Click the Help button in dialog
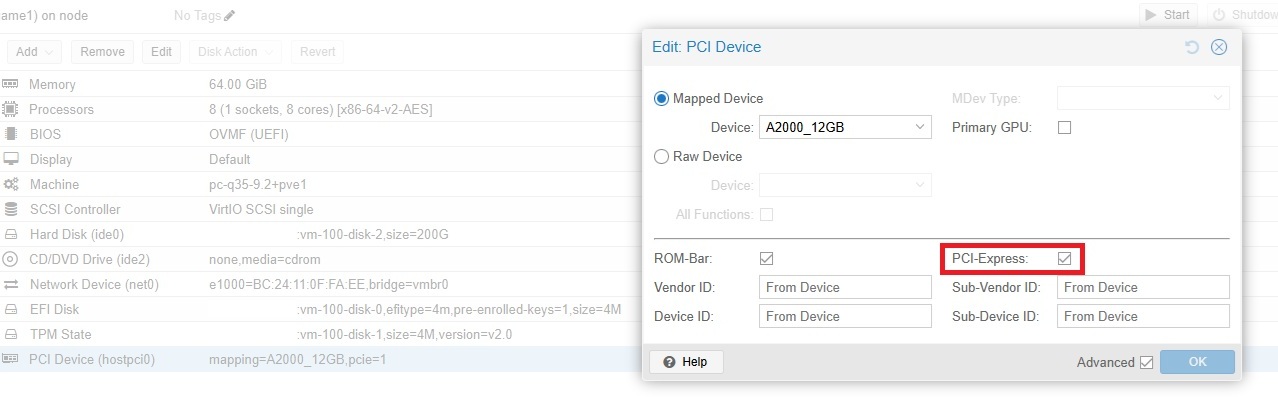The height and width of the screenshot is (397, 1278). (x=686, y=362)
